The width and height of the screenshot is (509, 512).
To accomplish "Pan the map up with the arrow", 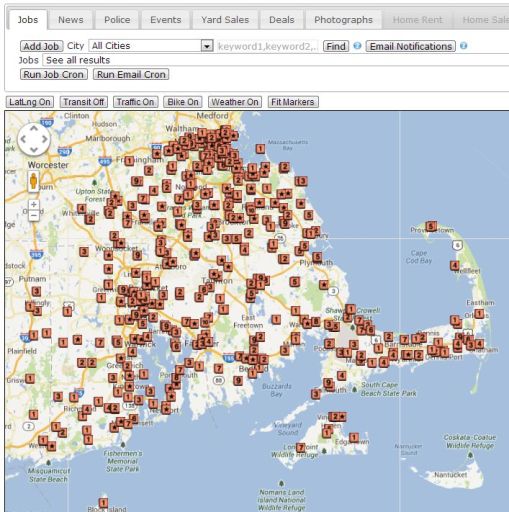I will click(x=34, y=128).
